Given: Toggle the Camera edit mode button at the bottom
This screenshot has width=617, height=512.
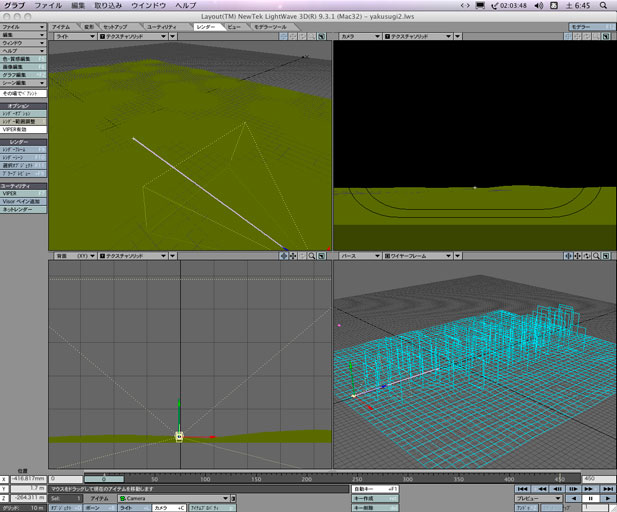Looking at the screenshot, I should click(166, 508).
